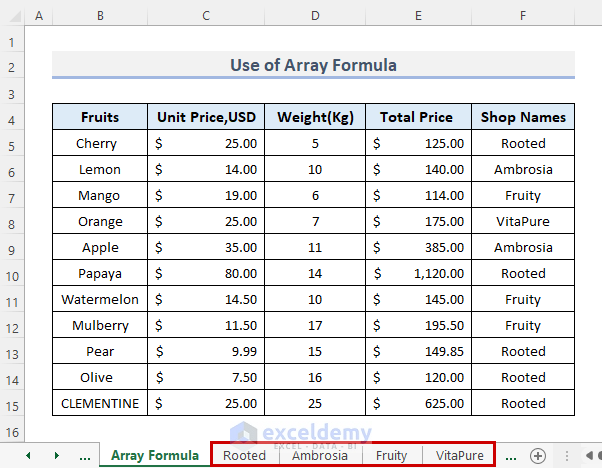Click the Shop Names header cell
Screen dimensions: 602x468
523,117
